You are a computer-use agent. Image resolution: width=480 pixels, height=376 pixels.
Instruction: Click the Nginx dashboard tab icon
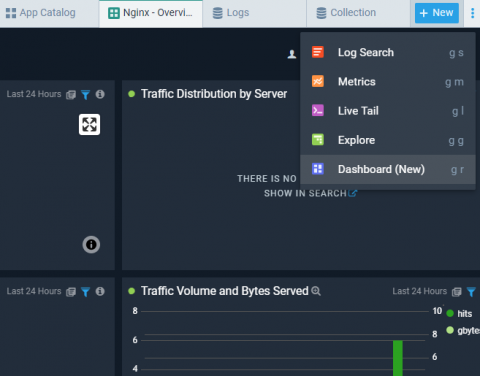click(x=114, y=13)
